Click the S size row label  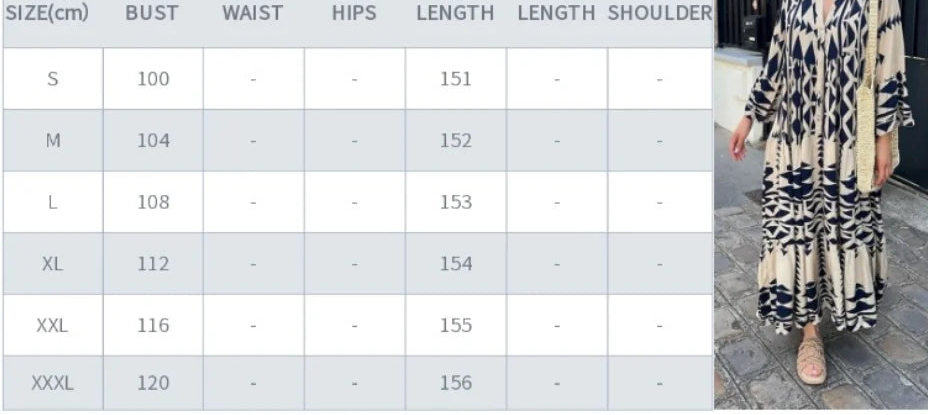point(52,79)
